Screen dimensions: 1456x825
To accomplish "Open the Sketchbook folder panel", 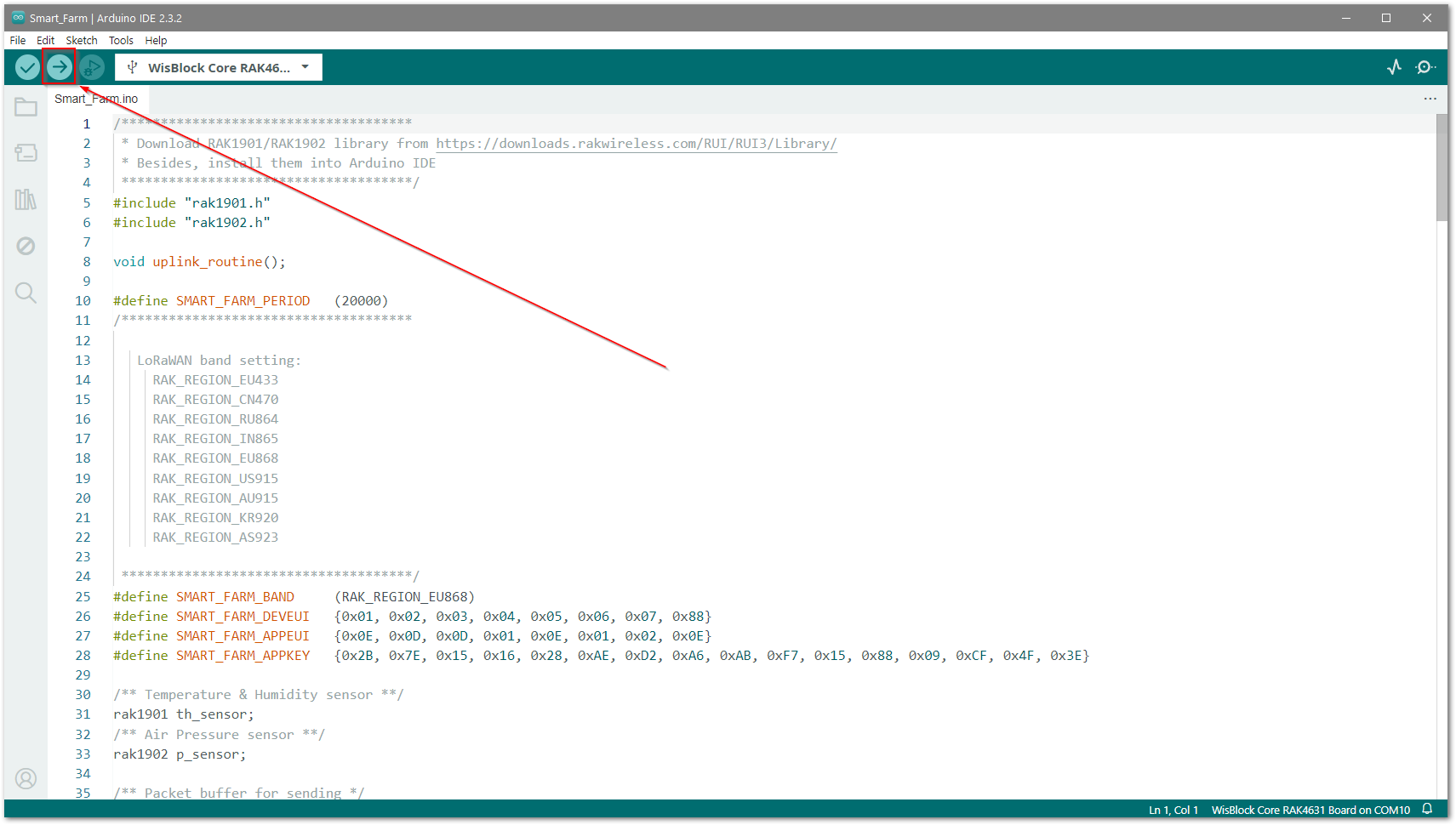I will [x=26, y=107].
